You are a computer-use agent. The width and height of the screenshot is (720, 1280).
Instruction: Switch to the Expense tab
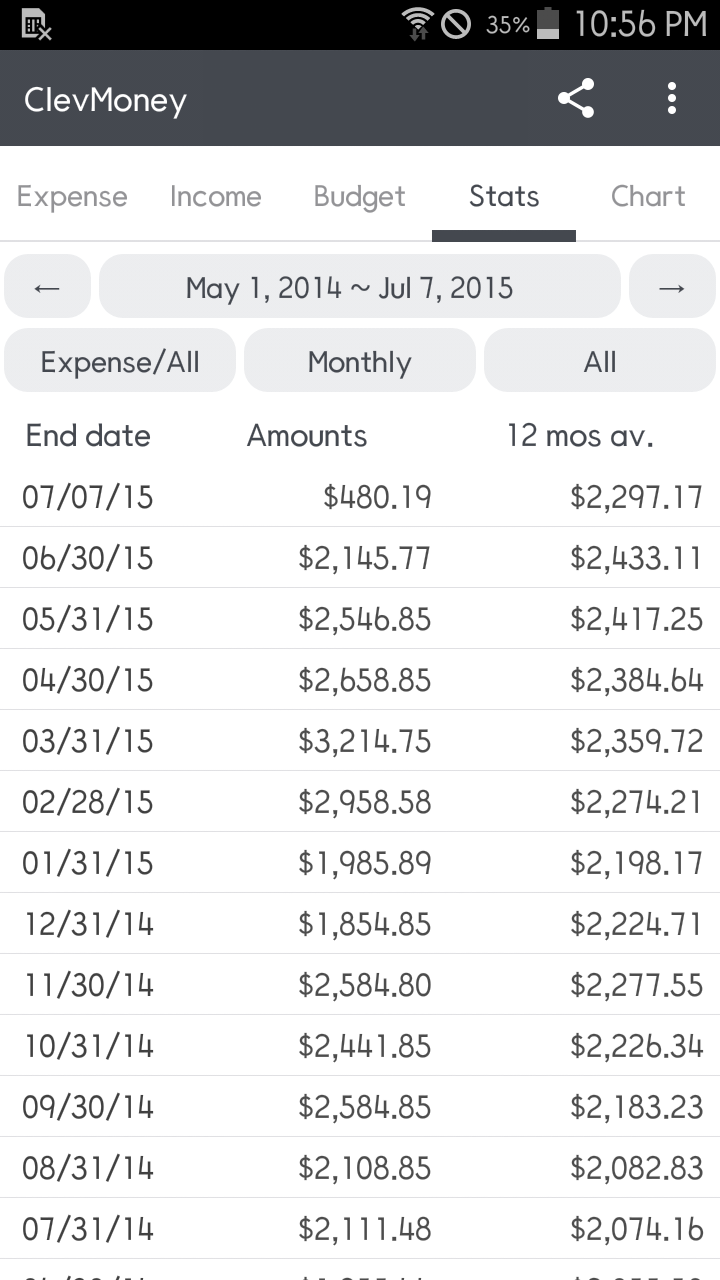tap(72, 196)
